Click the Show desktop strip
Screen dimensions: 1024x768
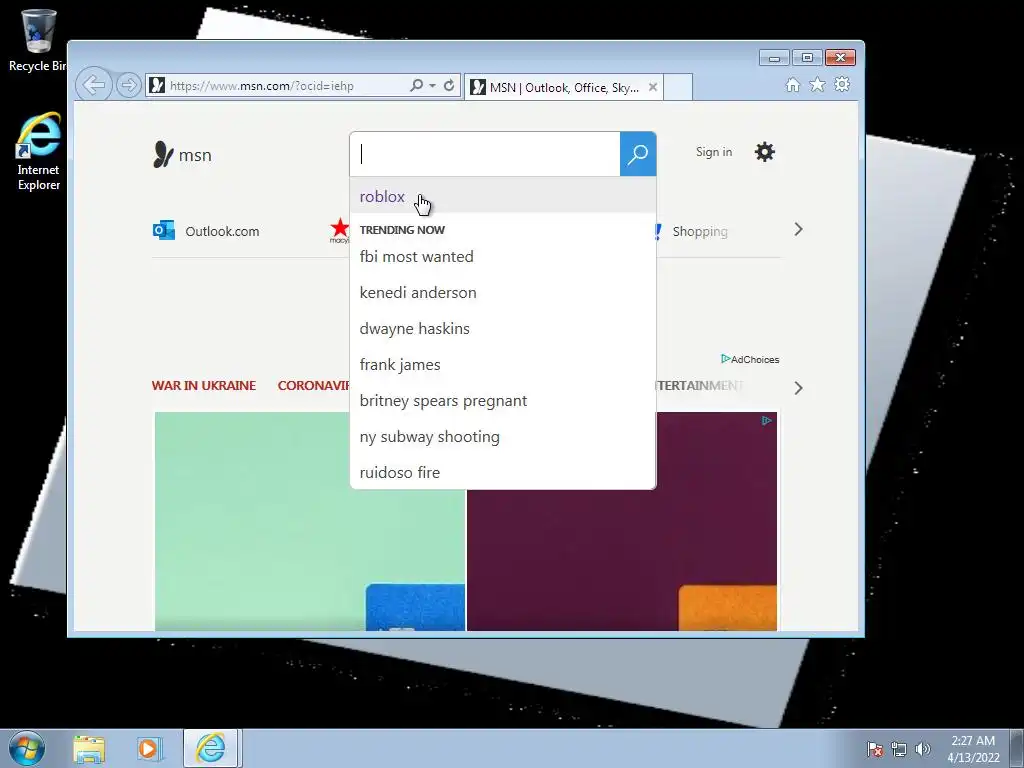point(1017,748)
